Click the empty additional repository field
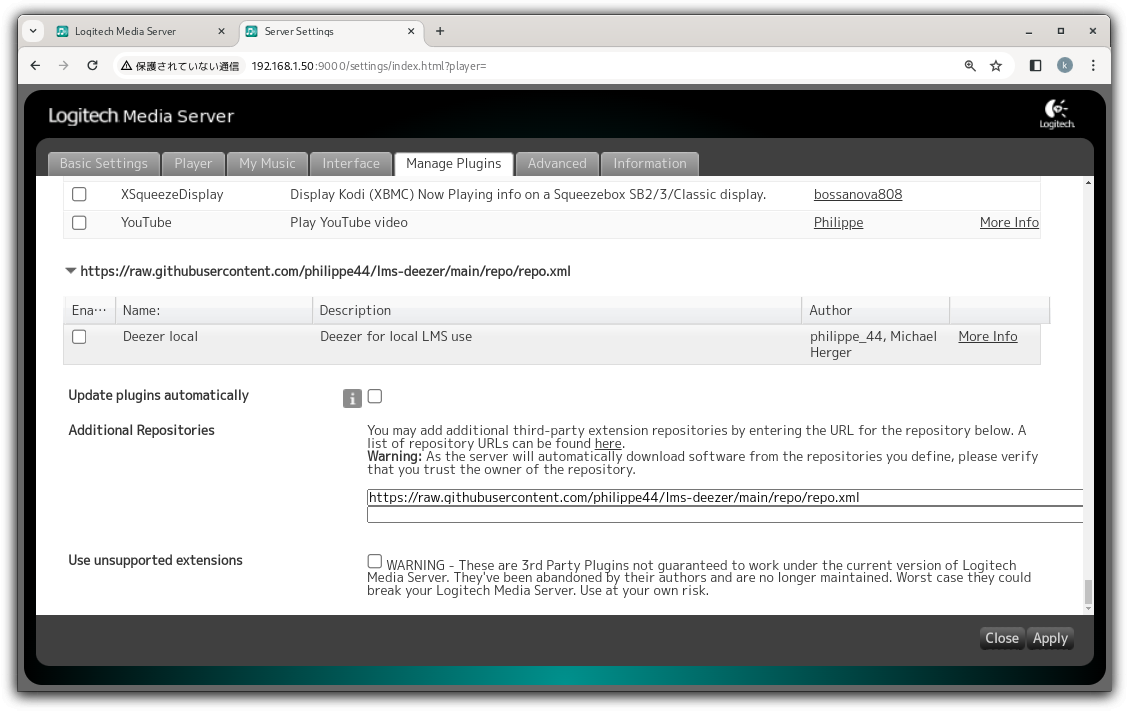1128x711 pixels. click(724, 515)
